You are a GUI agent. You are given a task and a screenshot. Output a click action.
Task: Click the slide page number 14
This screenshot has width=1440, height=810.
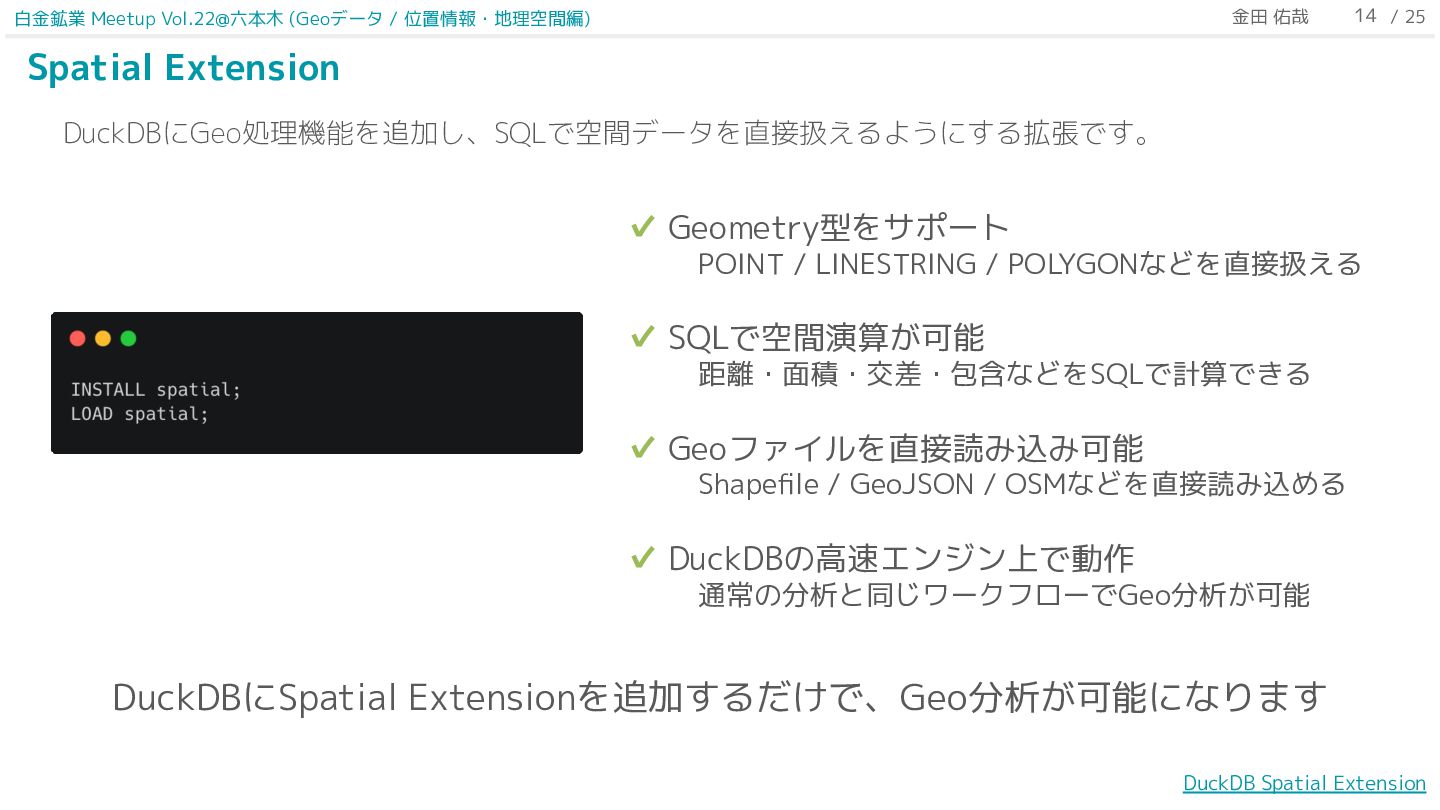click(x=1366, y=16)
